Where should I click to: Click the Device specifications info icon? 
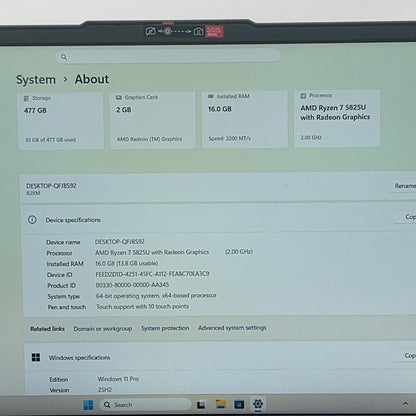pyautogui.click(x=32, y=220)
